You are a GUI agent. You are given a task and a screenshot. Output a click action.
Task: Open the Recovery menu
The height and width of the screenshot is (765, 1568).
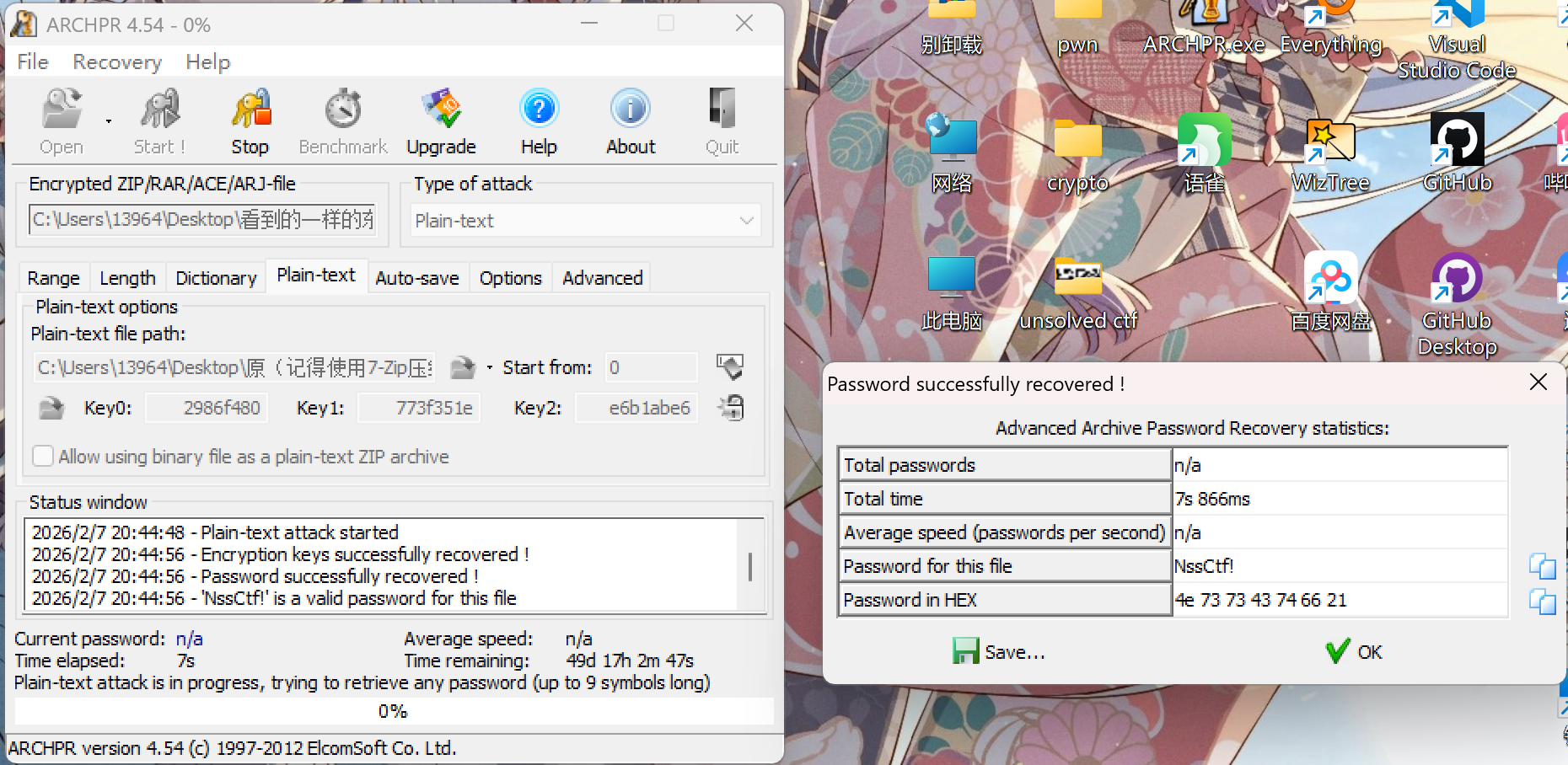(117, 62)
